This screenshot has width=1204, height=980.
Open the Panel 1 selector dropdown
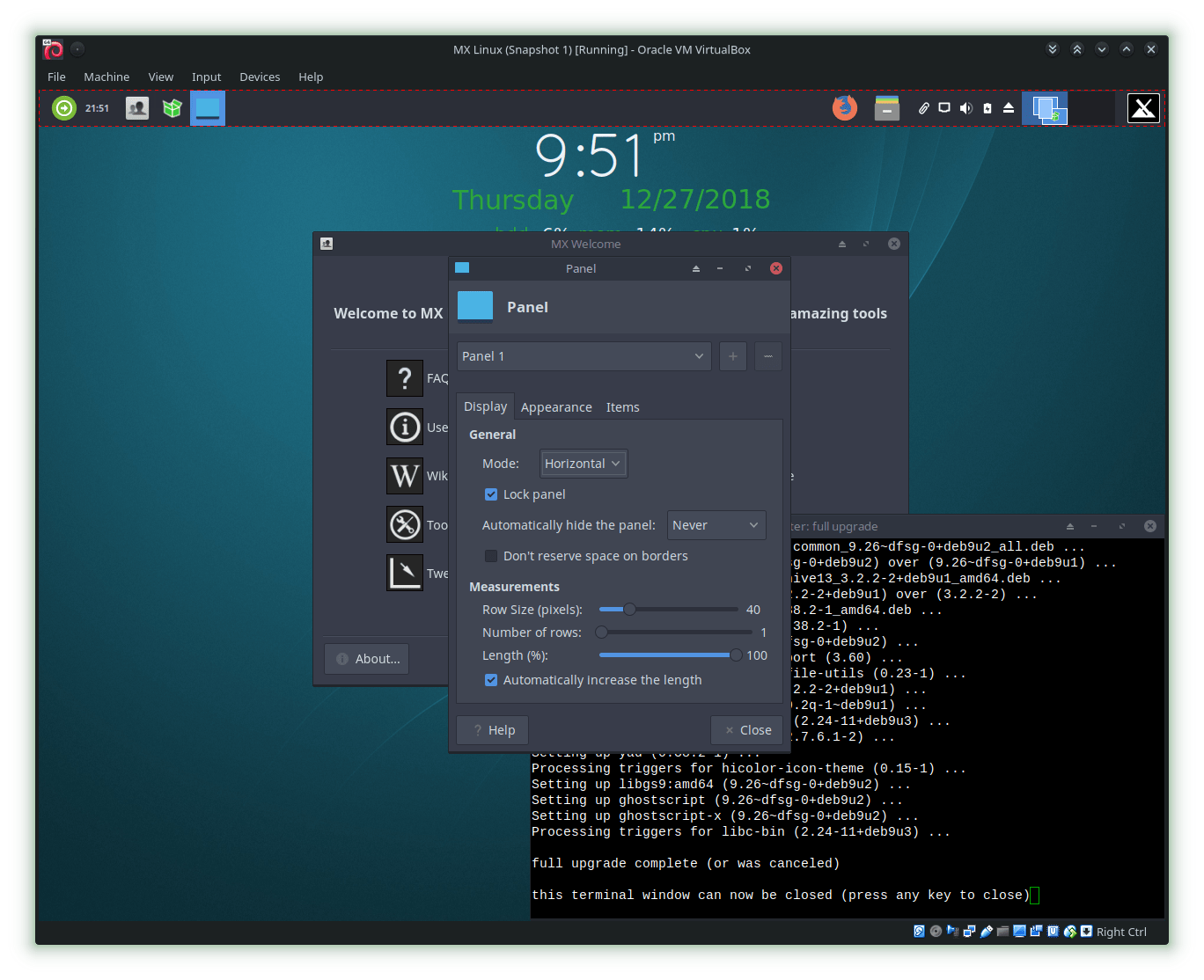pos(584,356)
